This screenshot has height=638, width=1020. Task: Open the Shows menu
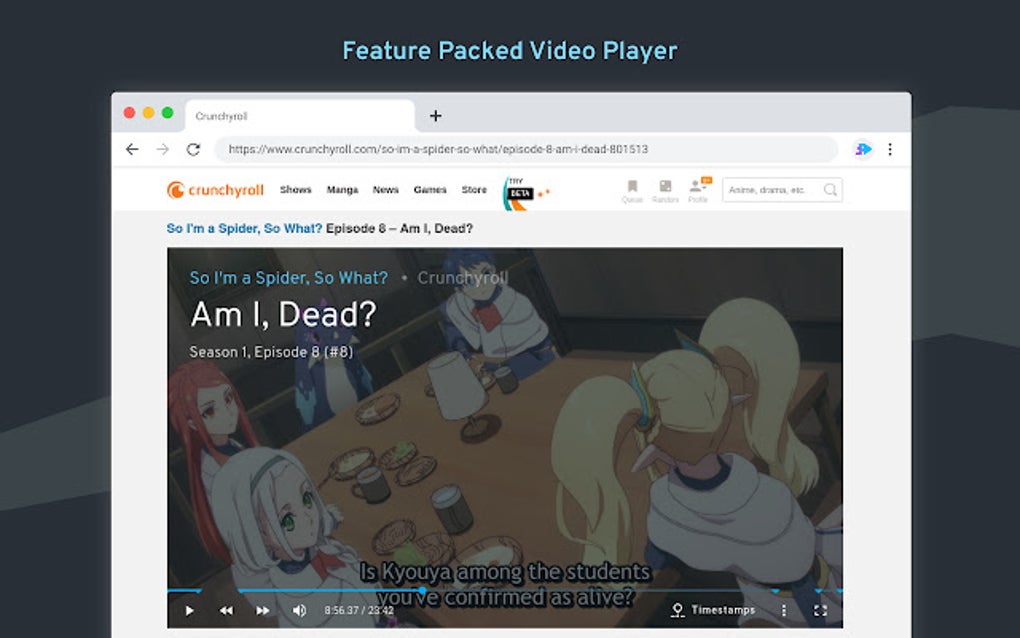[296, 190]
